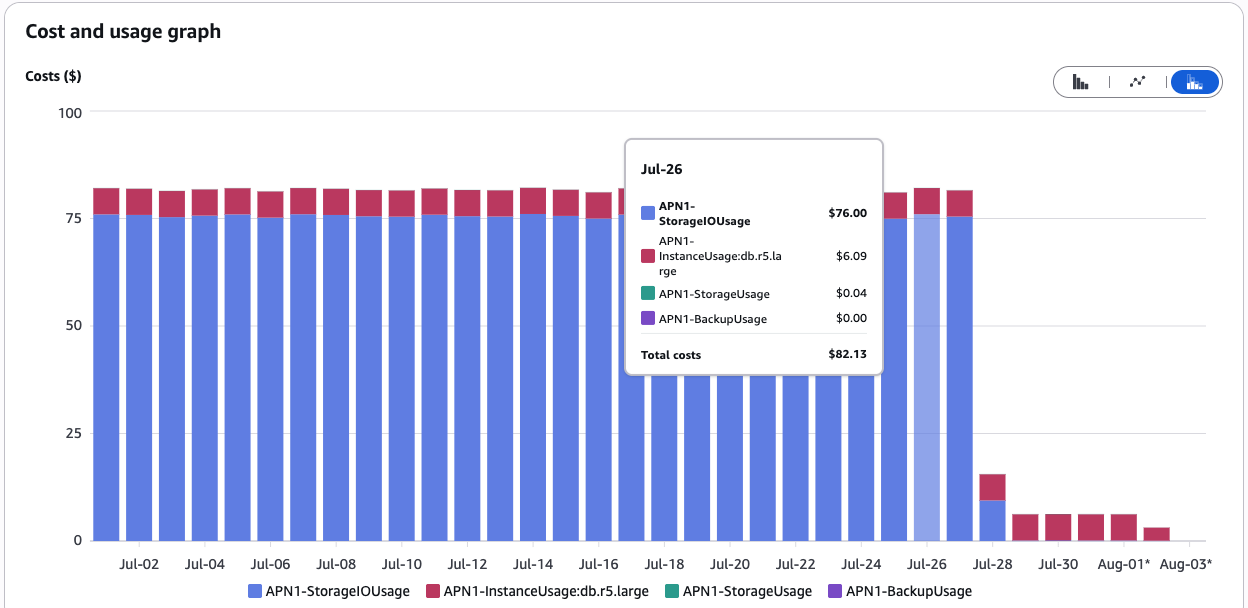Select the blue Jul-02 StorageIOUsage bar segment
1248x608 pixels.
(x=139, y=378)
